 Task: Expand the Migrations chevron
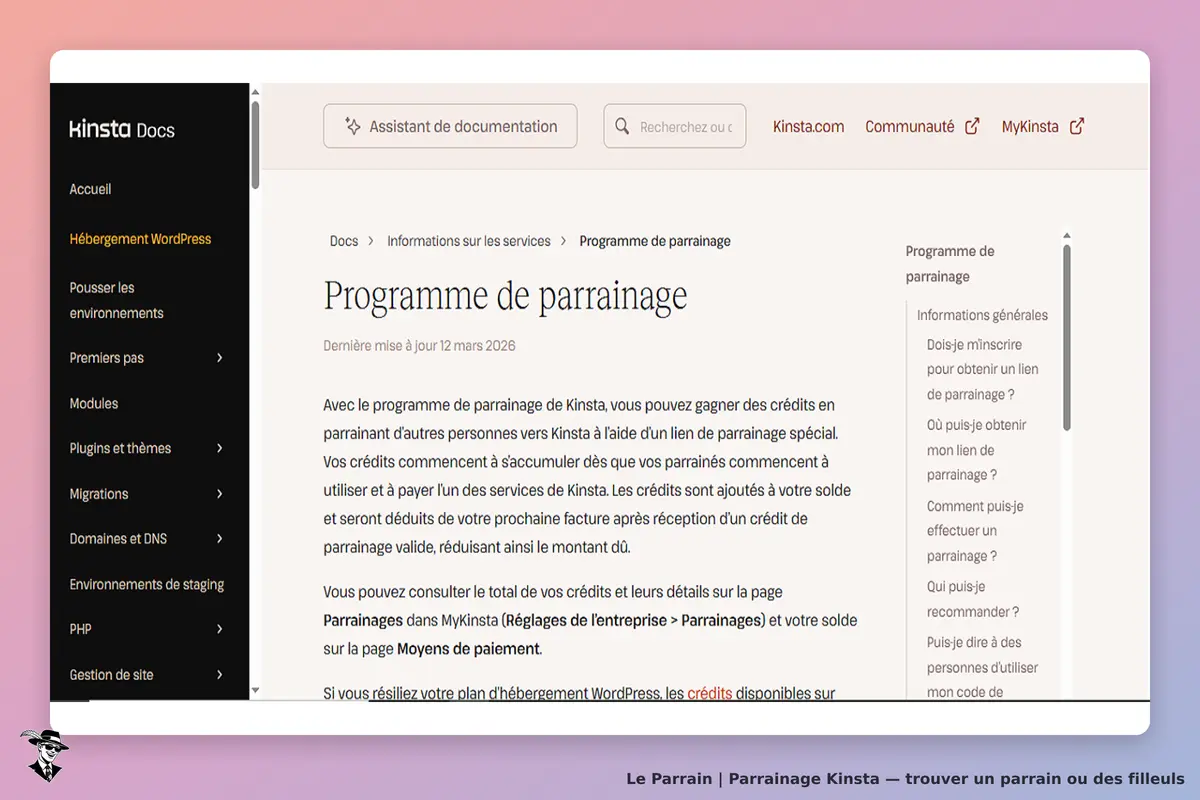(x=220, y=494)
